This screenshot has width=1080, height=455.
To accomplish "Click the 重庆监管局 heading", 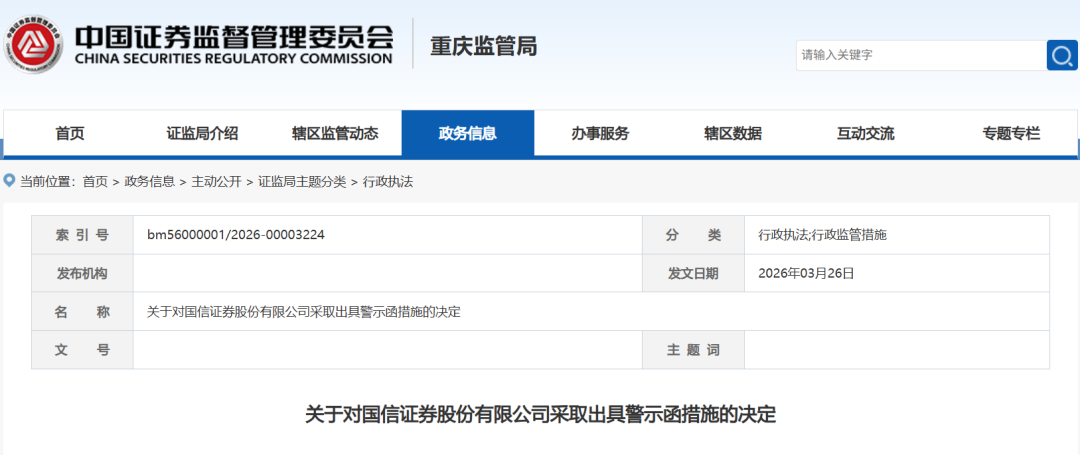I will click(484, 46).
